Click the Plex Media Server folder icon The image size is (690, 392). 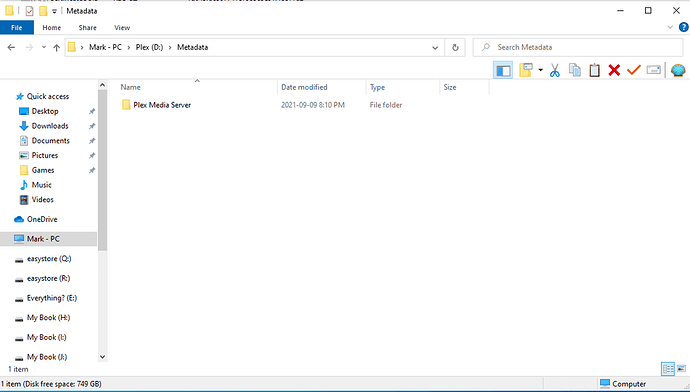(126, 105)
